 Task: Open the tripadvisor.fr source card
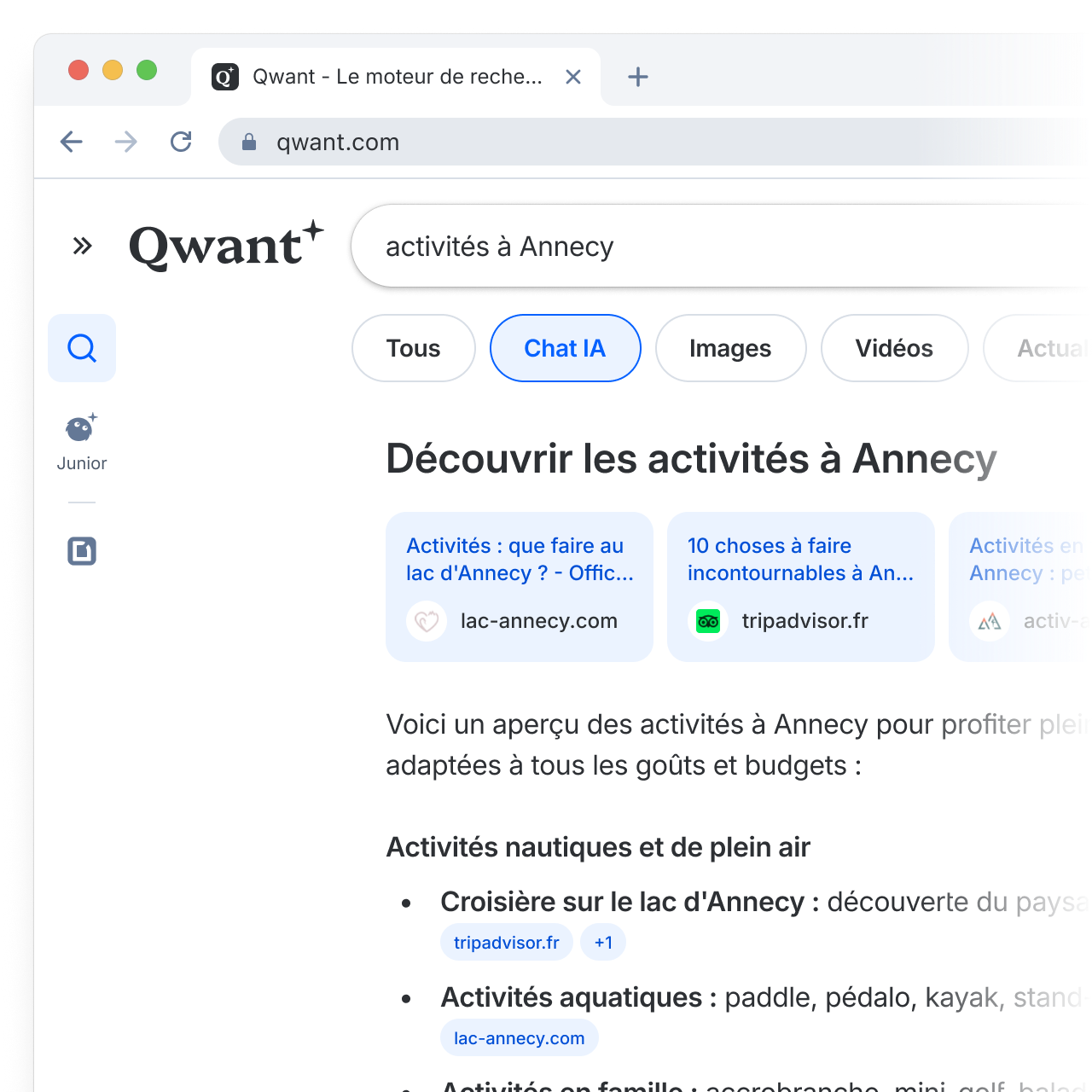point(800,586)
